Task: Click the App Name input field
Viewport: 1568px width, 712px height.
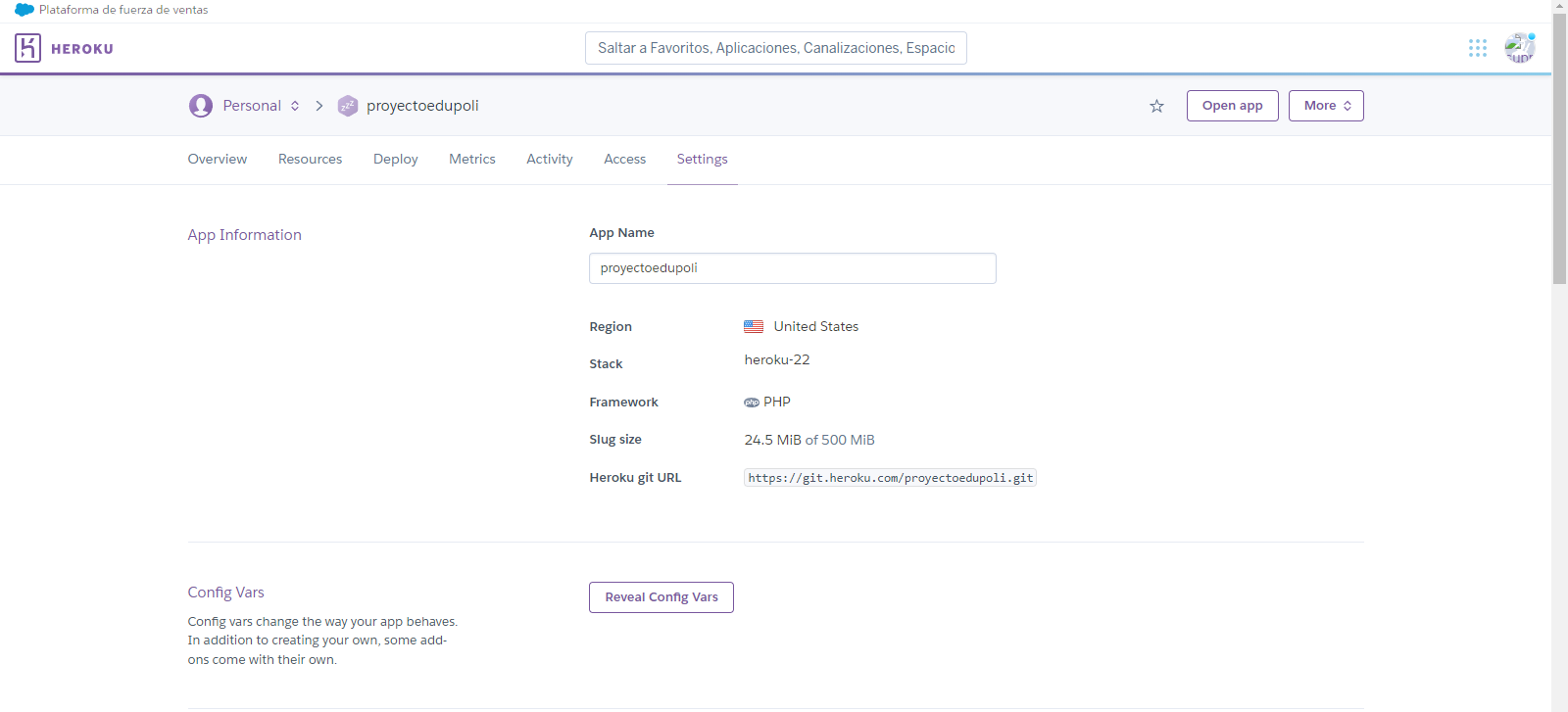Action: pos(793,268)
